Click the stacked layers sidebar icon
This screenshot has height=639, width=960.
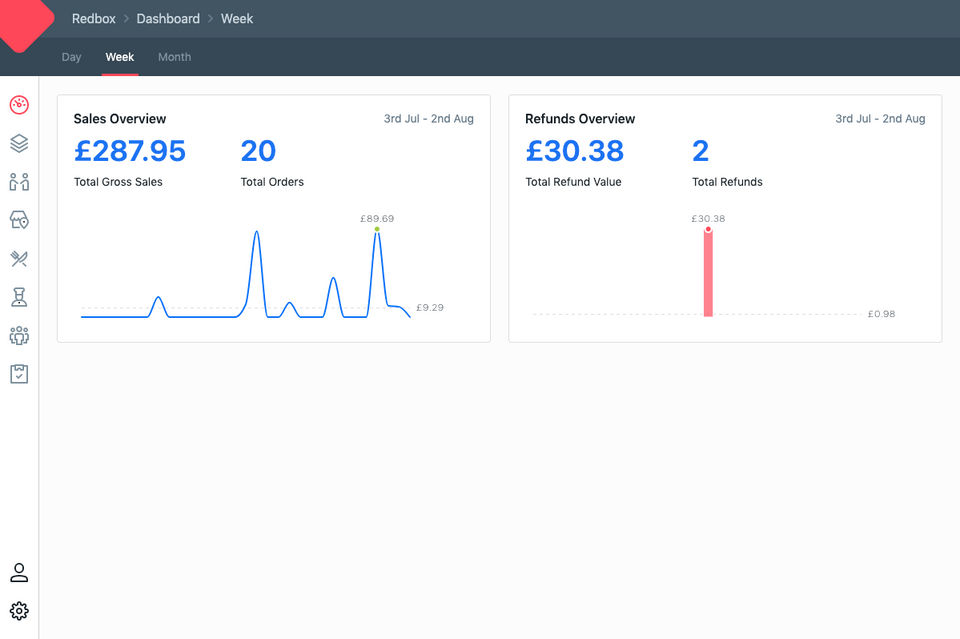tap(19, 143)
